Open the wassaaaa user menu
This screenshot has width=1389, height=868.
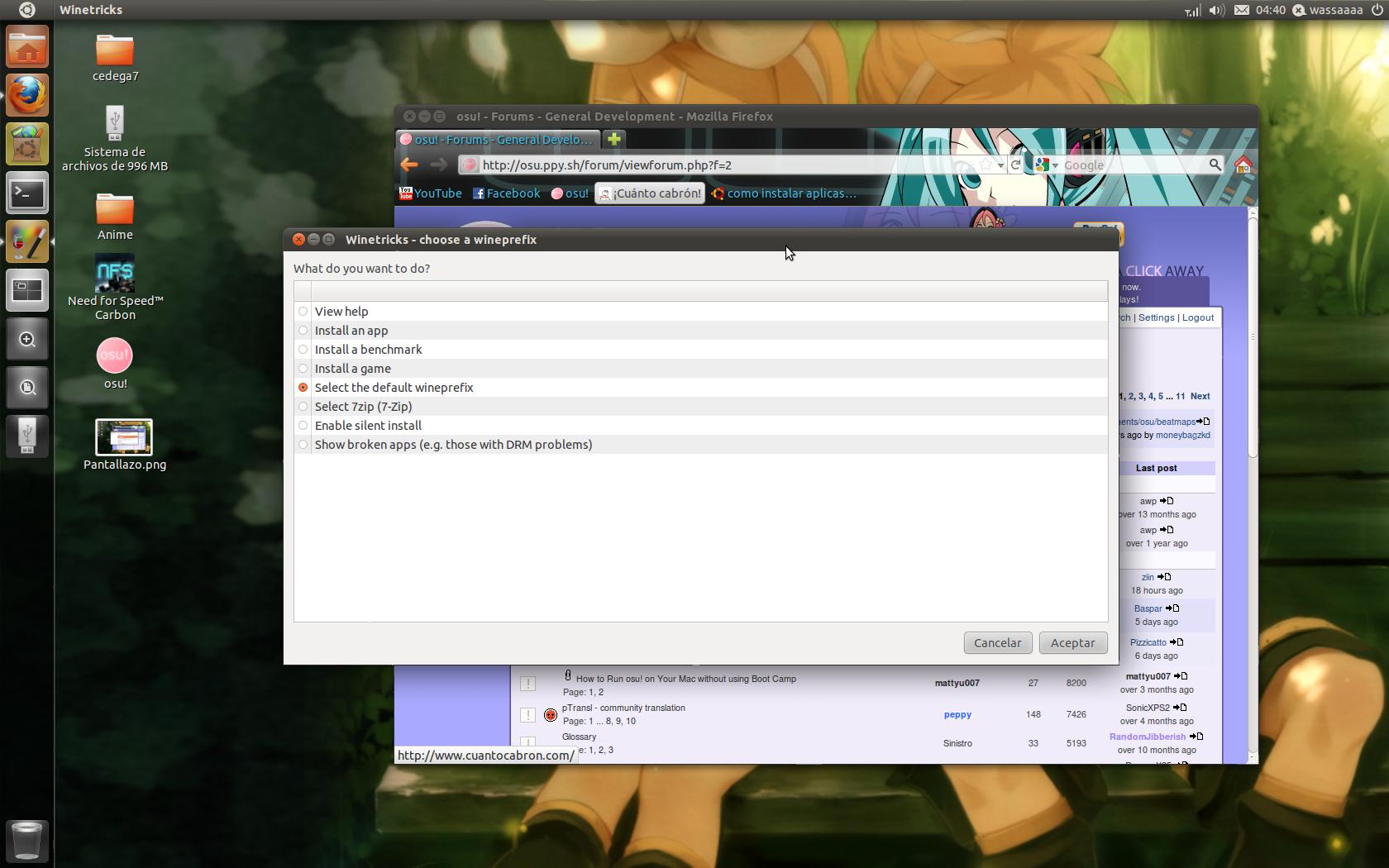[x=1327, y=10]
